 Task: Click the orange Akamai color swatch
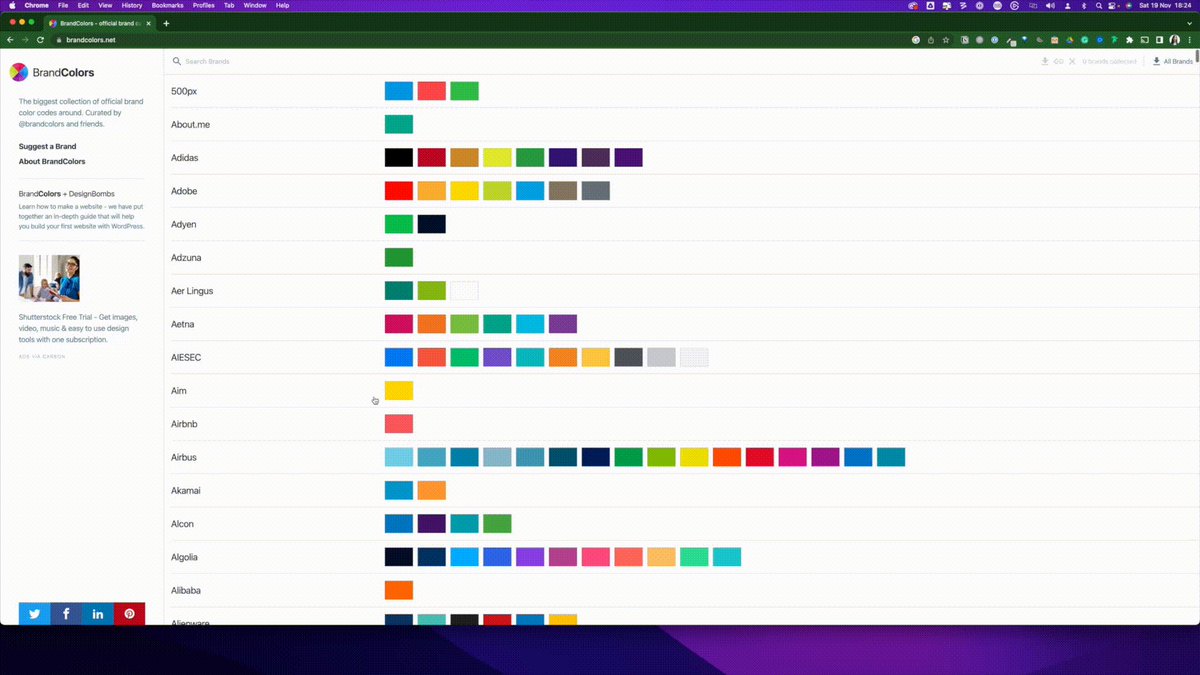tap(432, 490)
